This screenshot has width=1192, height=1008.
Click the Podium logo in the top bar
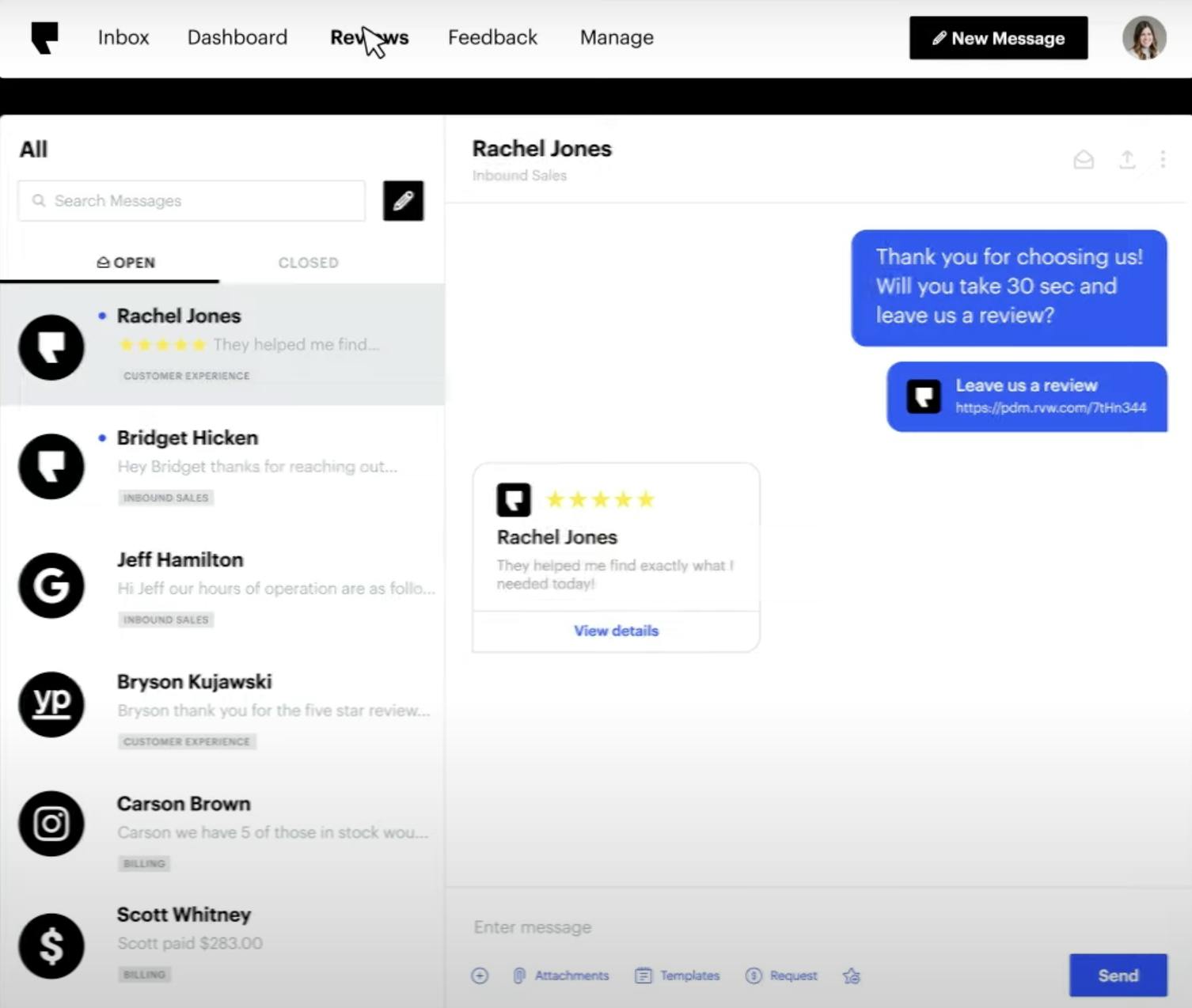(45, 37)
